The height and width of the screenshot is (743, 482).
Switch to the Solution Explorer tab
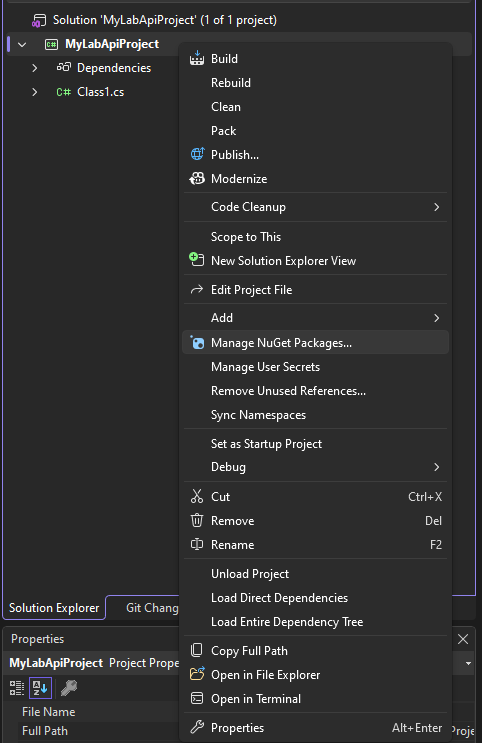click(x=54, y=607)
